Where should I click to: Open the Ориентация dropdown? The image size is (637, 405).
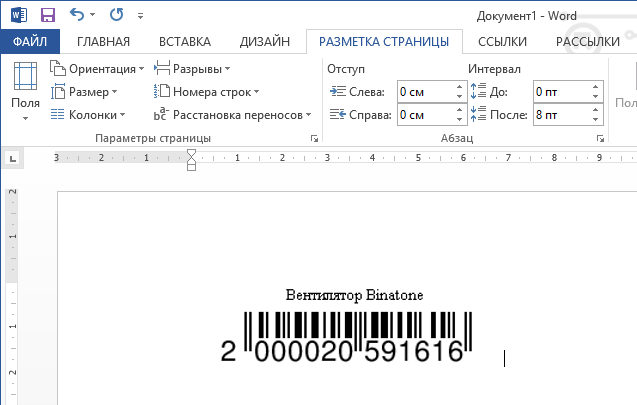pyautogui.click(x=97, y=69)
